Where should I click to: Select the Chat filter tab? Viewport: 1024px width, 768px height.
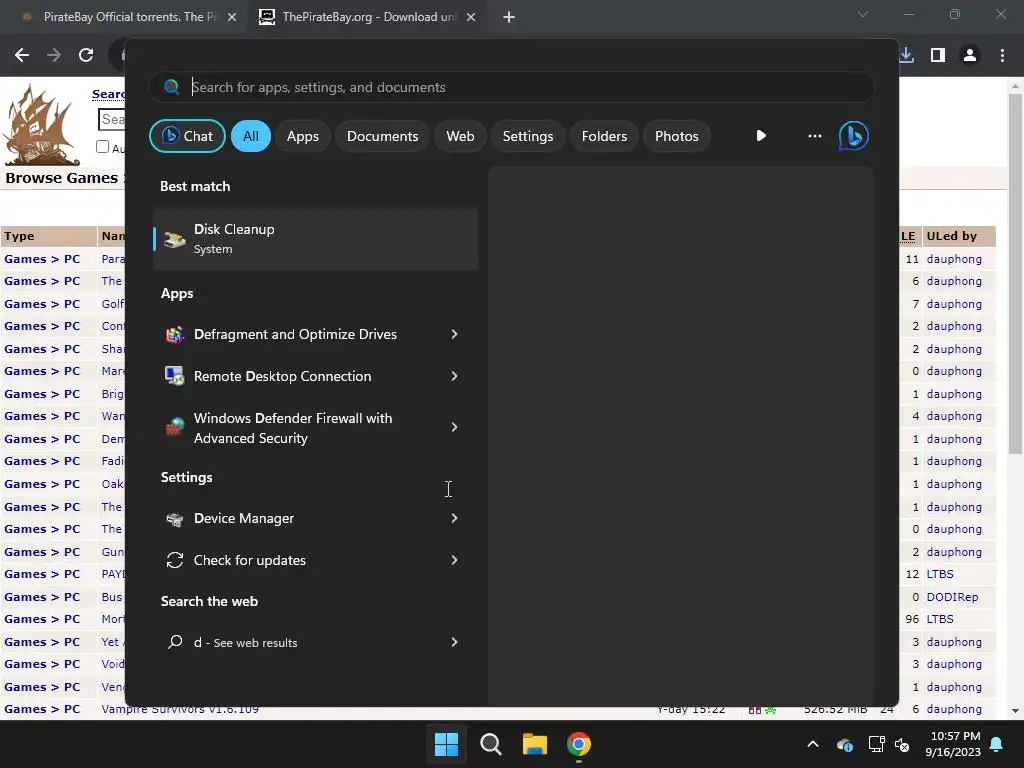tap(187, 136)
